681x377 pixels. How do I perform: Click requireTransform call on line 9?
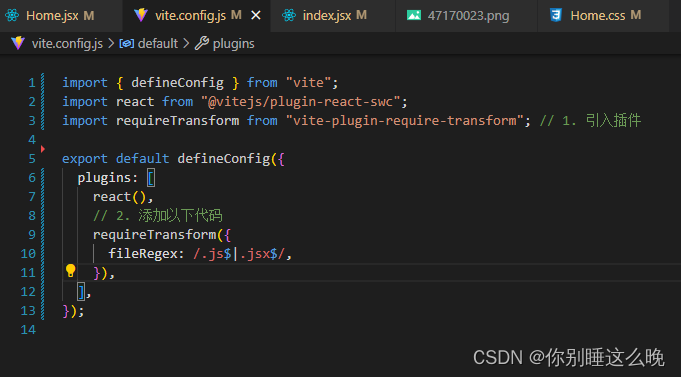[x=155, y=235]
